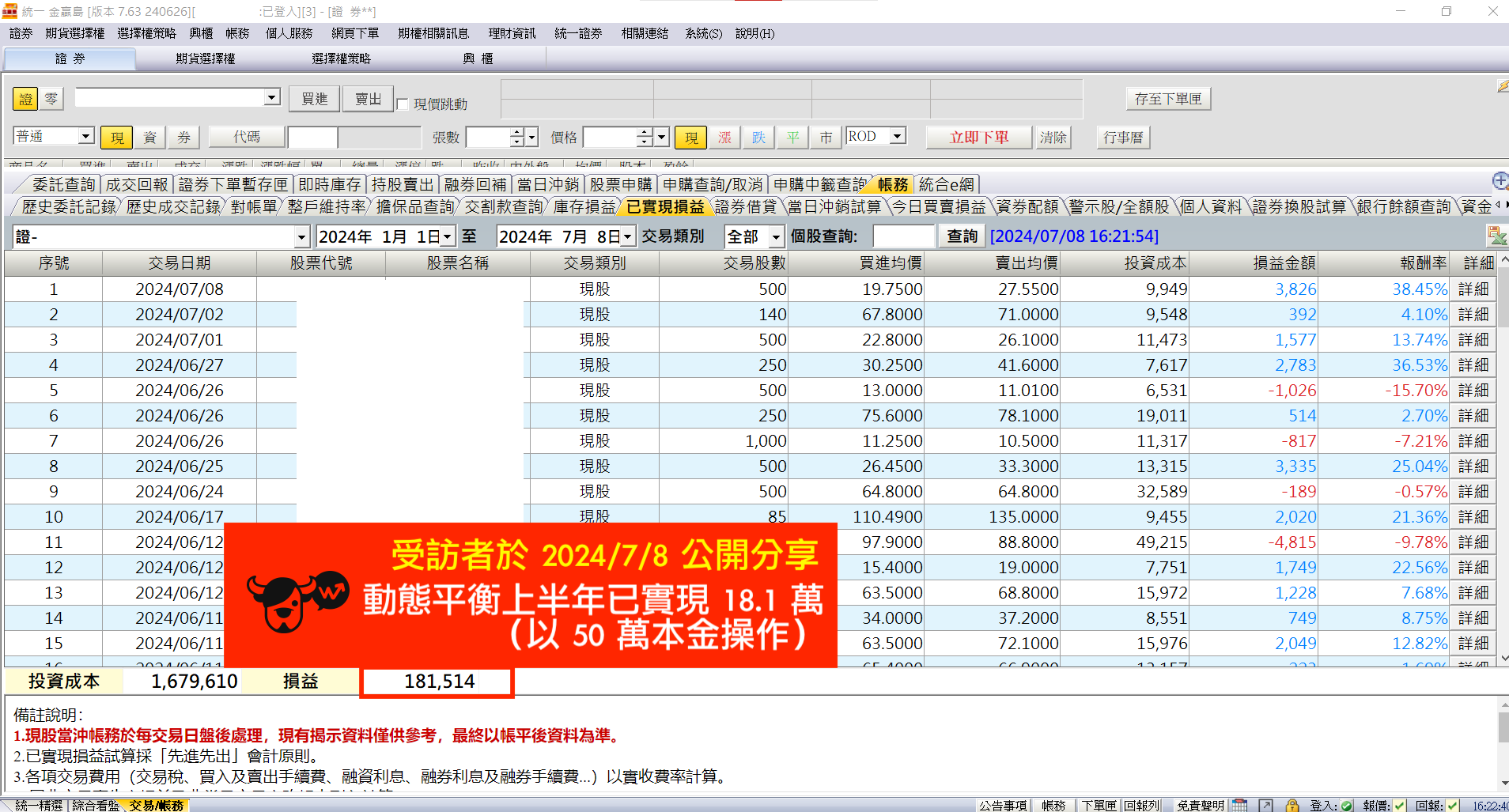The height and width of the screenshot is (812, 1509).
Task: Click the results table vertical scrollbar
Action: click(x=1503, y=459)
